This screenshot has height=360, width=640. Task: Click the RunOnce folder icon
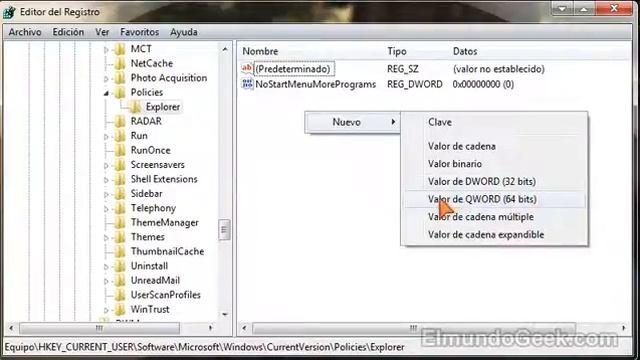pos(120,150)
